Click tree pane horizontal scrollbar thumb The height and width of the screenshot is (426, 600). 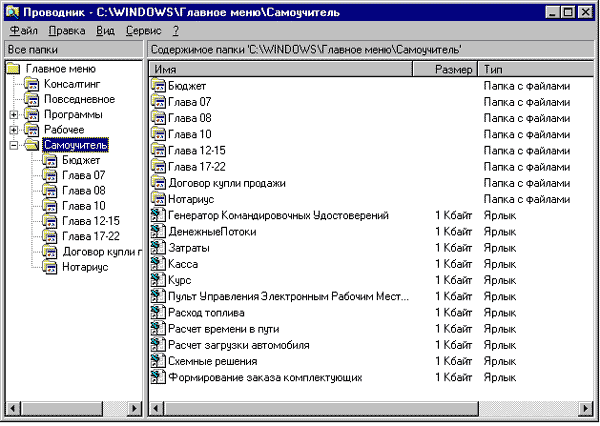click(62, 408)
